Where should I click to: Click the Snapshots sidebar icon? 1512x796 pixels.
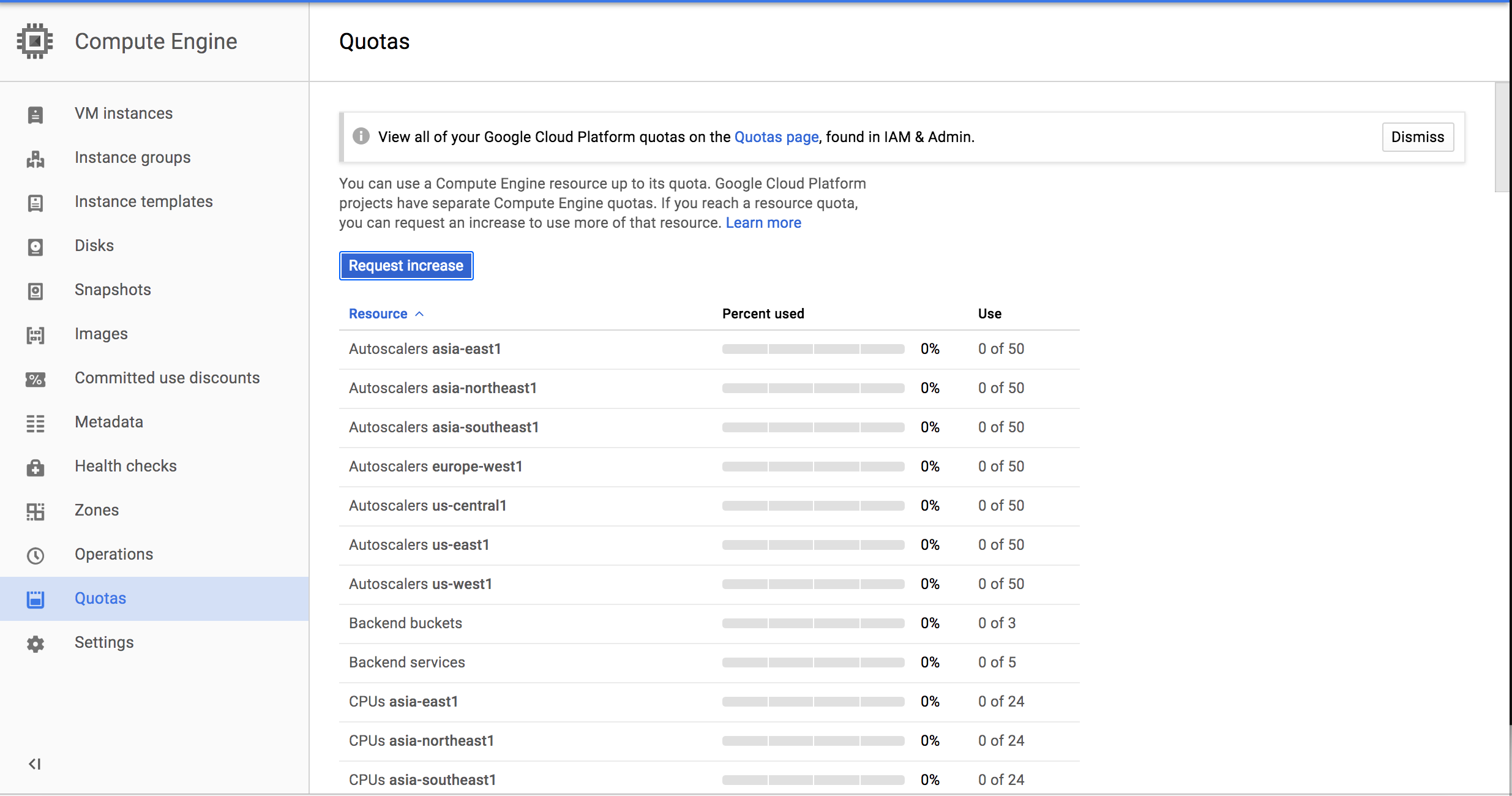(x=36, y=291)
